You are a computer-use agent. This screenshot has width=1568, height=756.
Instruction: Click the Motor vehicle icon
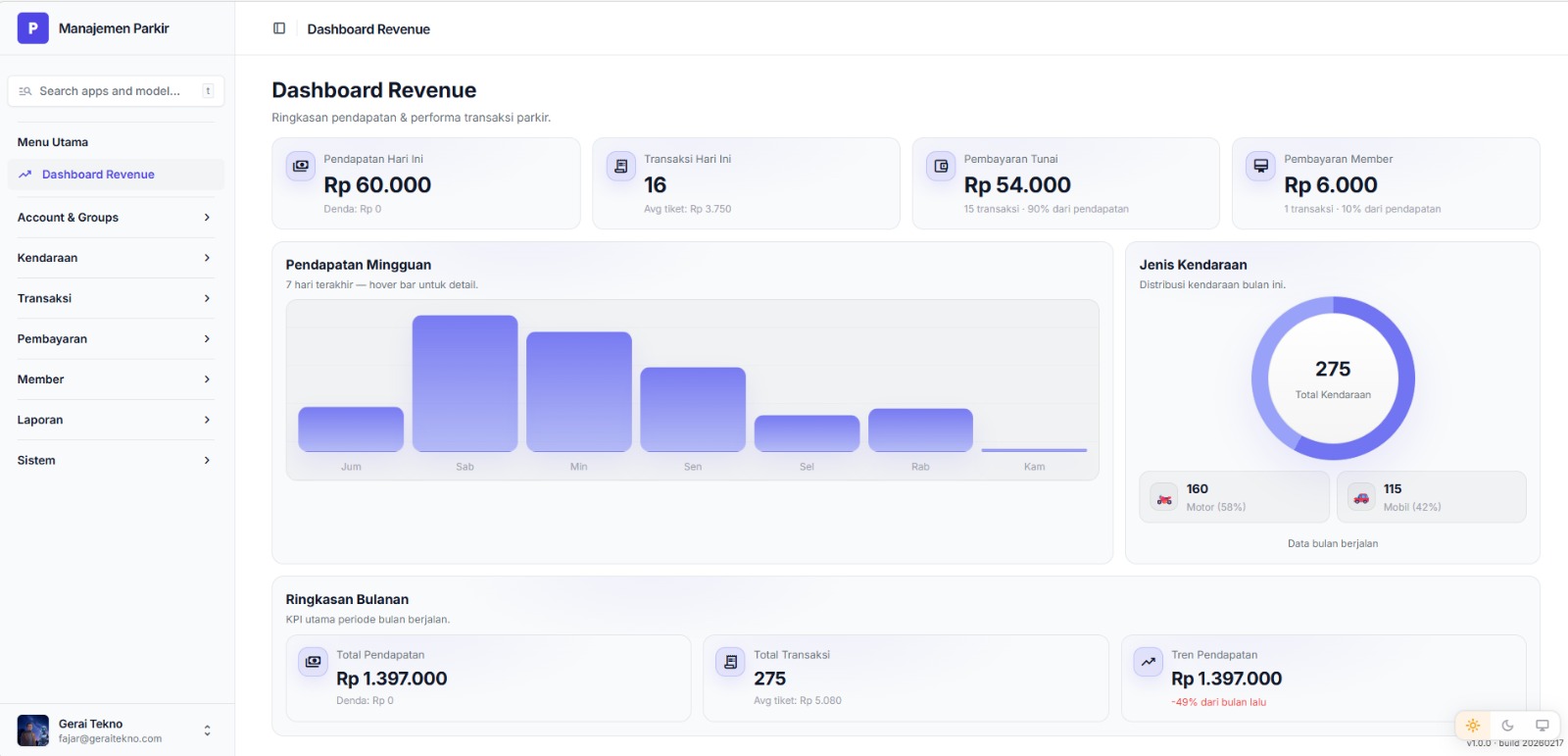pos(1164,498)
